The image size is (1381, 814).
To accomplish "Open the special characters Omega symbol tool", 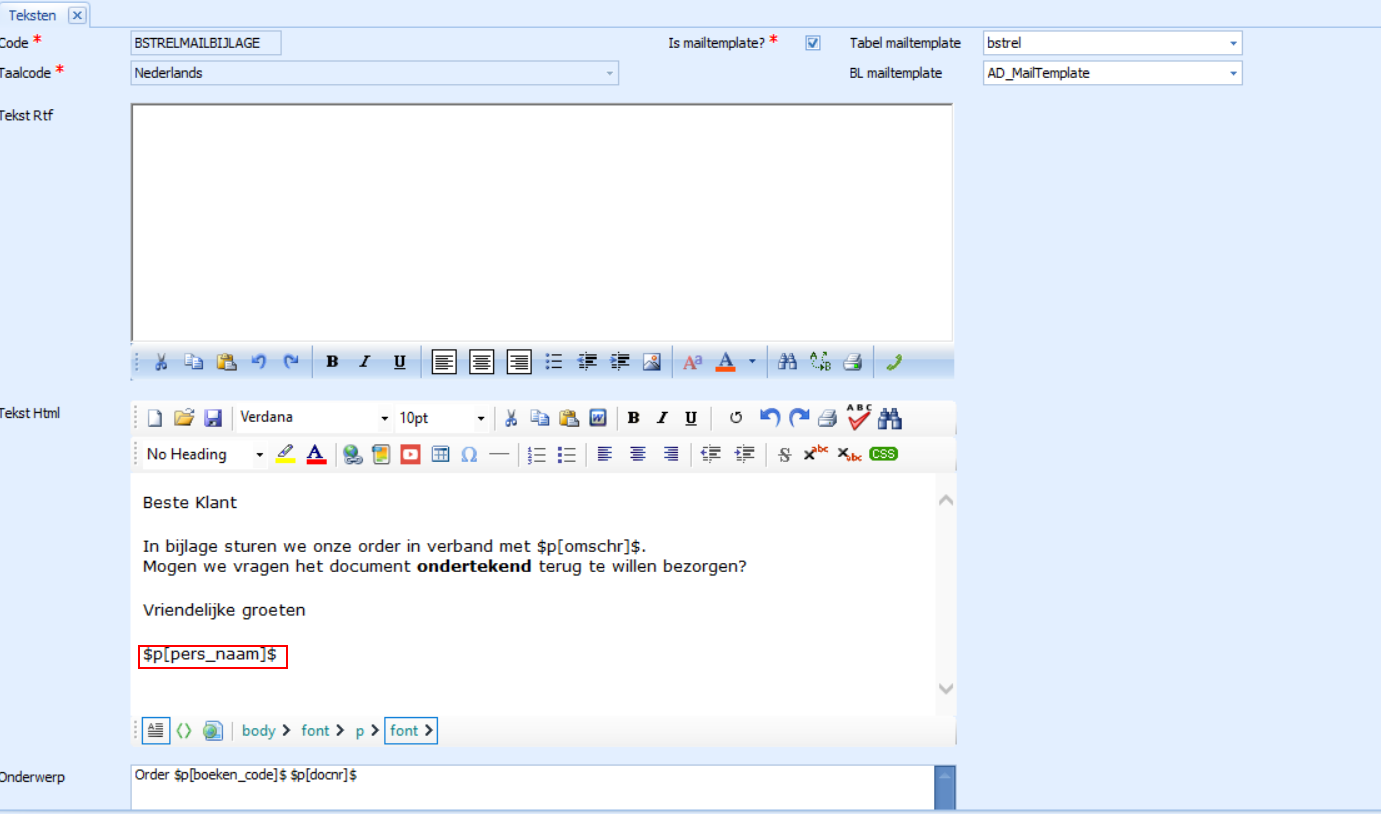I will (x=469, y=455).
